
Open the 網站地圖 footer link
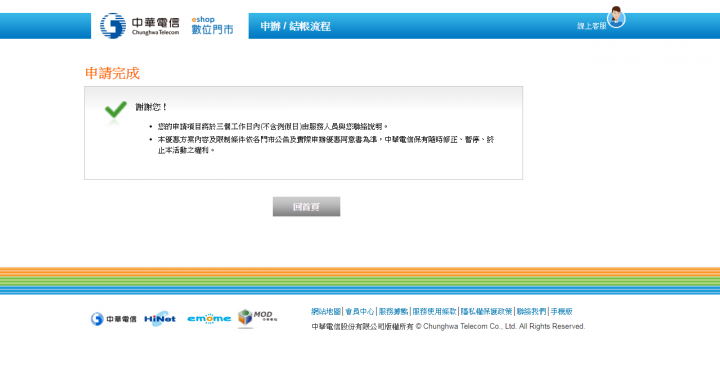click(326, 311)
